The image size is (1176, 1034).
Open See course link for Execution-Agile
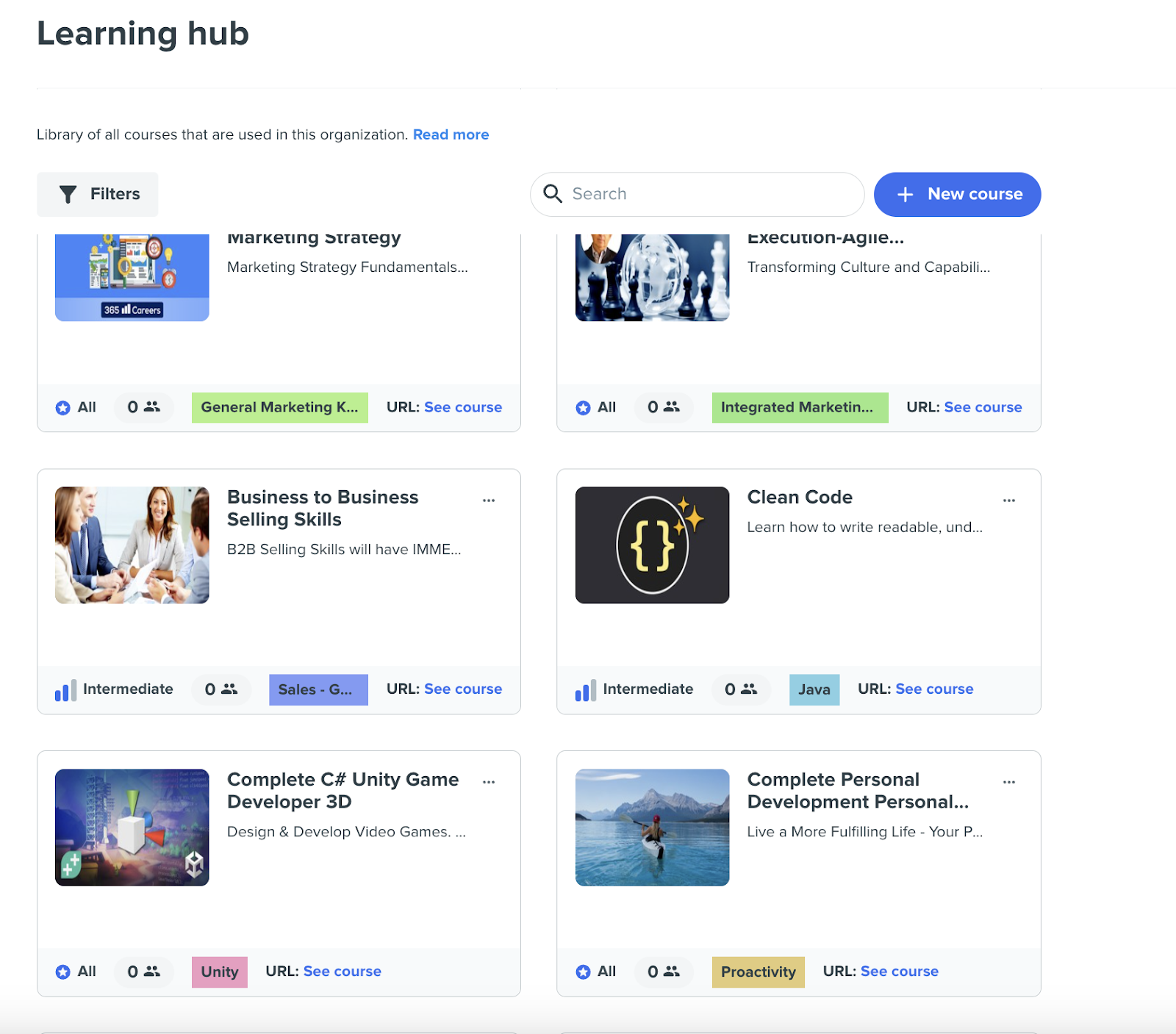click(983, 407)
